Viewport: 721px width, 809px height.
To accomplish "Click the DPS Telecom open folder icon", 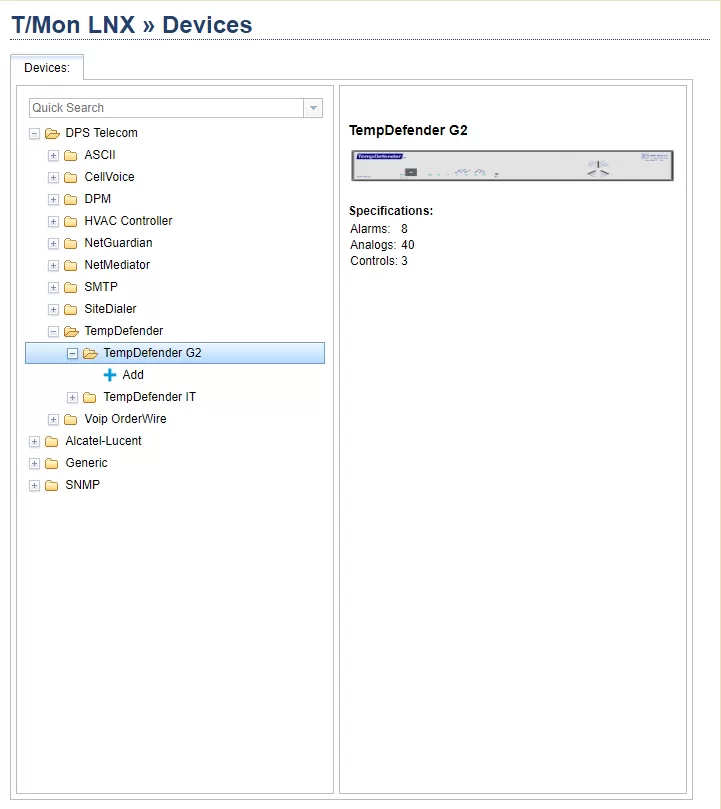I will [x=52, y=133].
